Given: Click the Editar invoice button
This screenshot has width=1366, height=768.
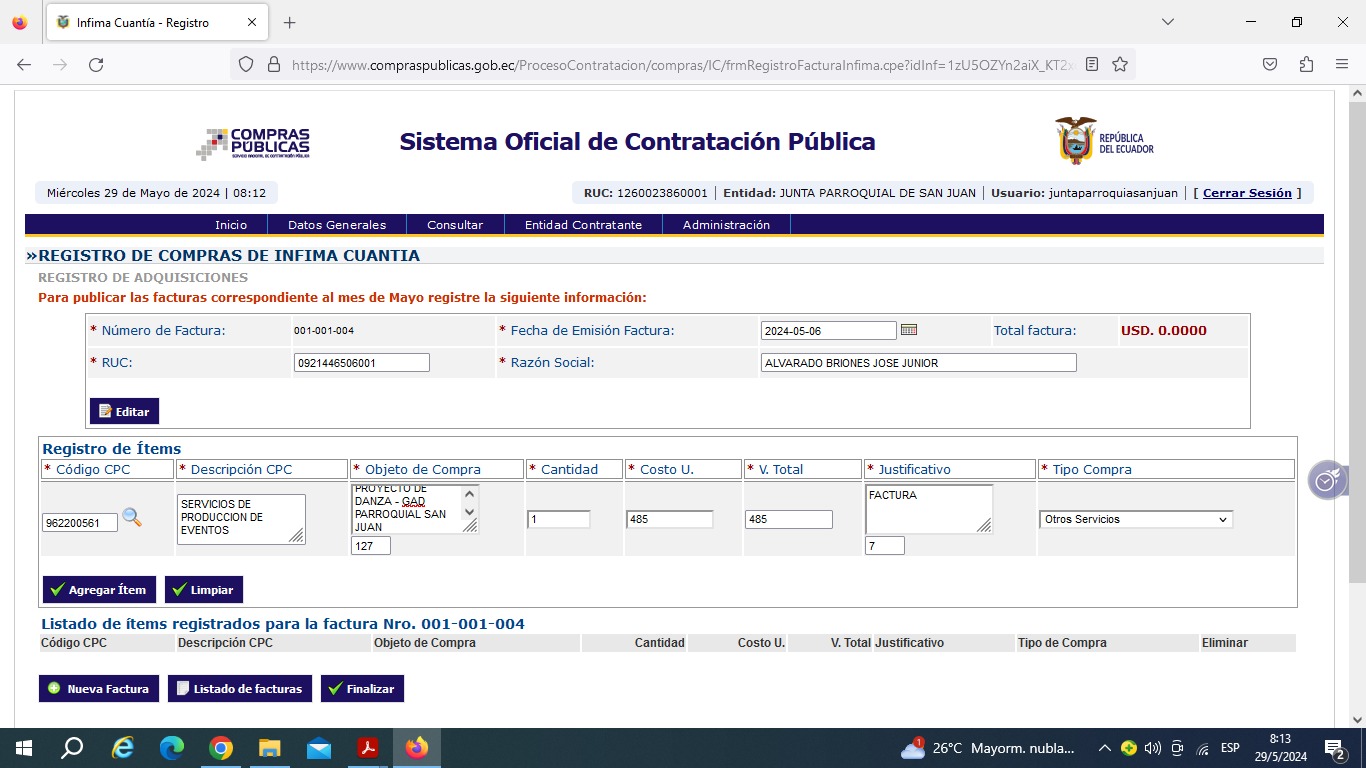Looking at the screenshot, I should (x=124, y=411).
